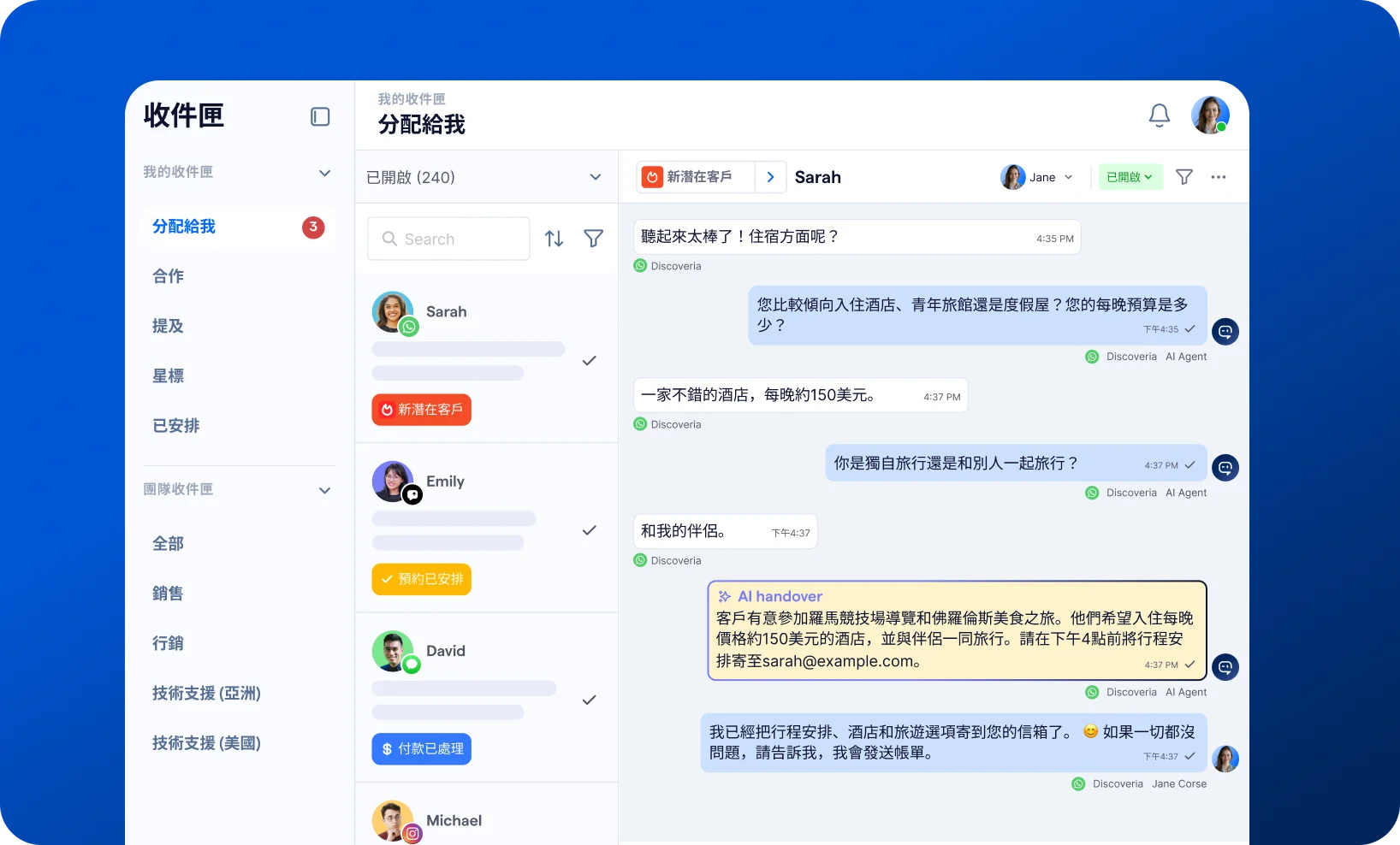The height and width of the screenshot is (845, 1400).
Task: Click the sort icon above the conversation list
Action: [x=554, y=239]
